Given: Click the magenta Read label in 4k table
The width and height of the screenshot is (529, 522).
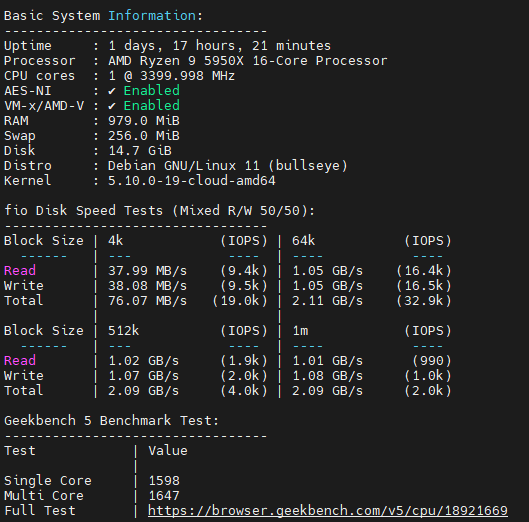Looking at the screenshot, I should tap(20, 270).
